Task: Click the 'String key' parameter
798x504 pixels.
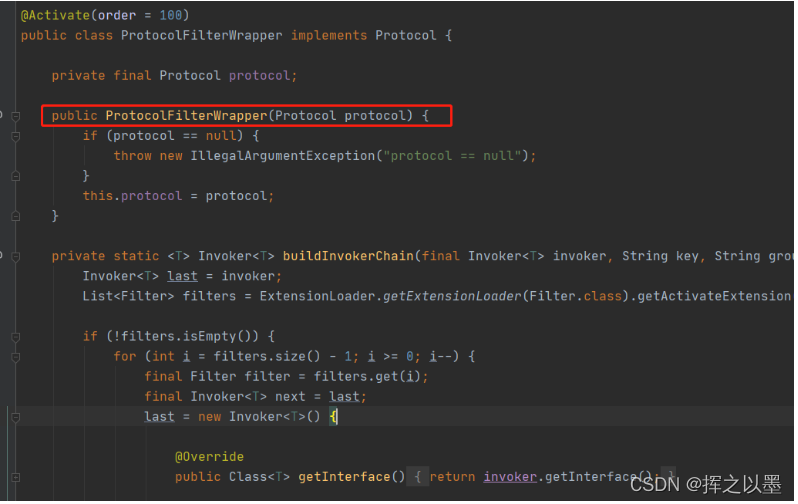Action: click(x=660, y=256)
